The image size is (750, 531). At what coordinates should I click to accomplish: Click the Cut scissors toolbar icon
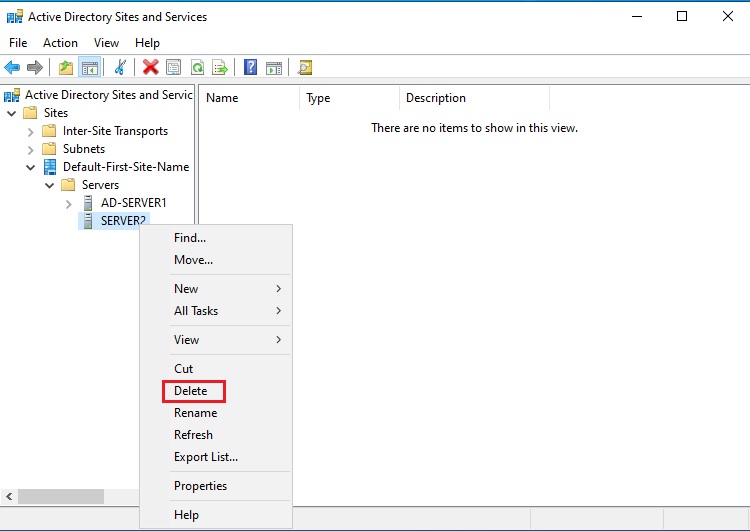click(120, 67)
